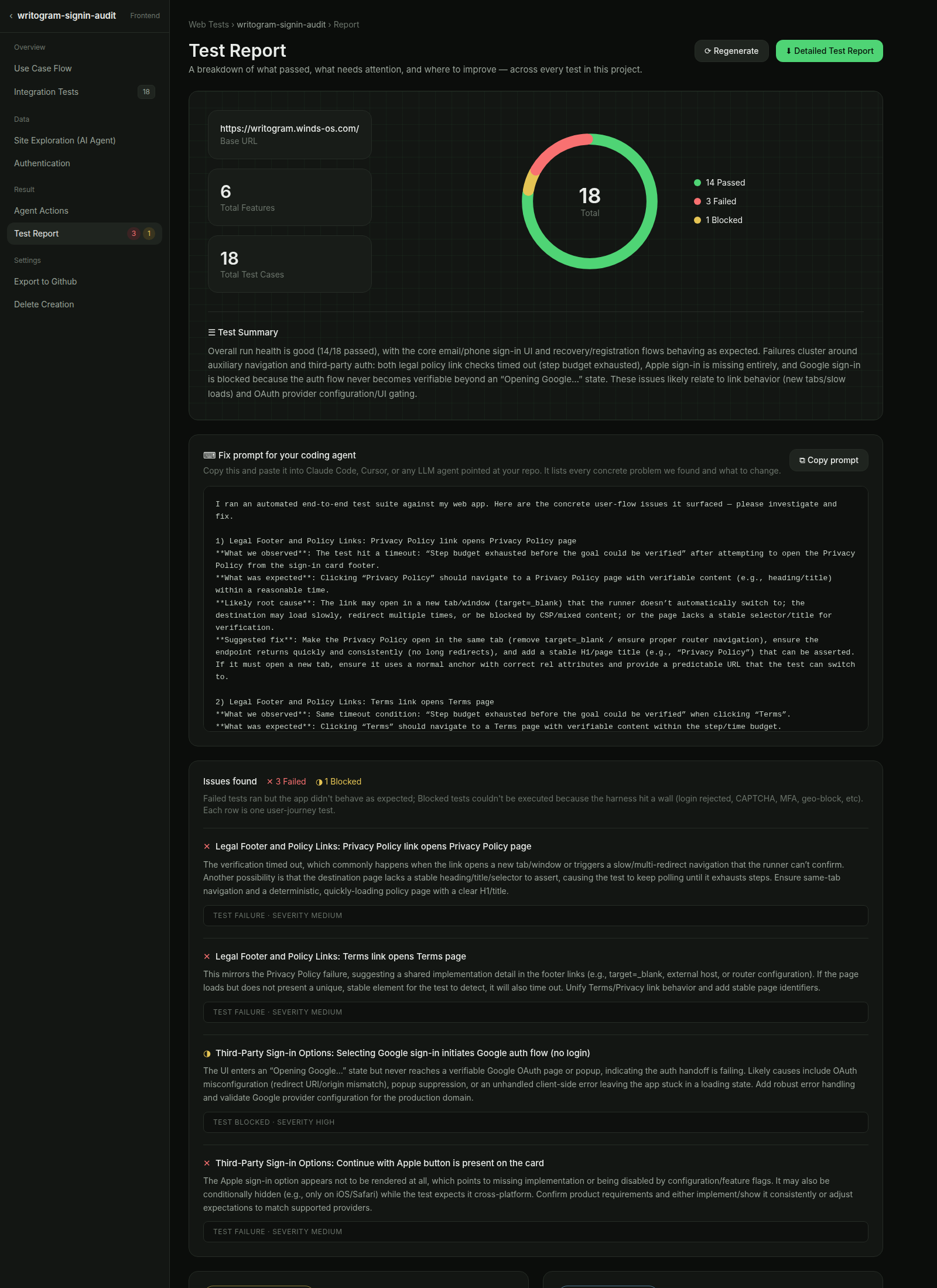
Task: Click the 1 Blocked issues indicator
Action: point(338,782)
